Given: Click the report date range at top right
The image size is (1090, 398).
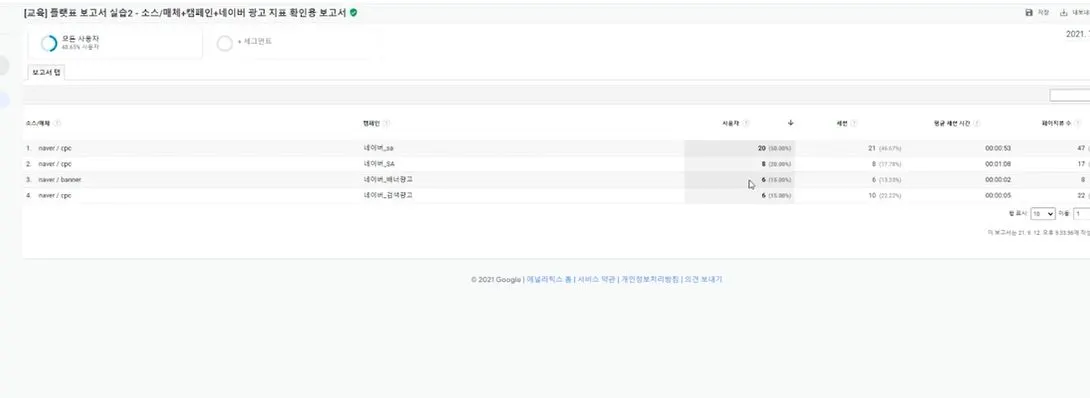Looking at the screenshot, I should click(1077, 34).
